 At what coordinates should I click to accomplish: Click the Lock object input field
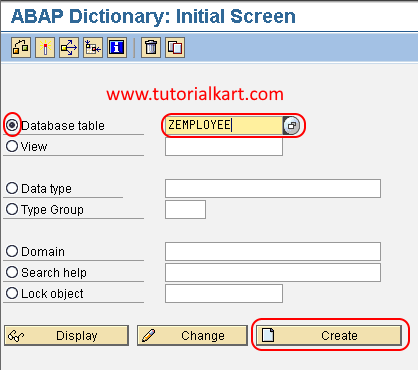(224, 294)
